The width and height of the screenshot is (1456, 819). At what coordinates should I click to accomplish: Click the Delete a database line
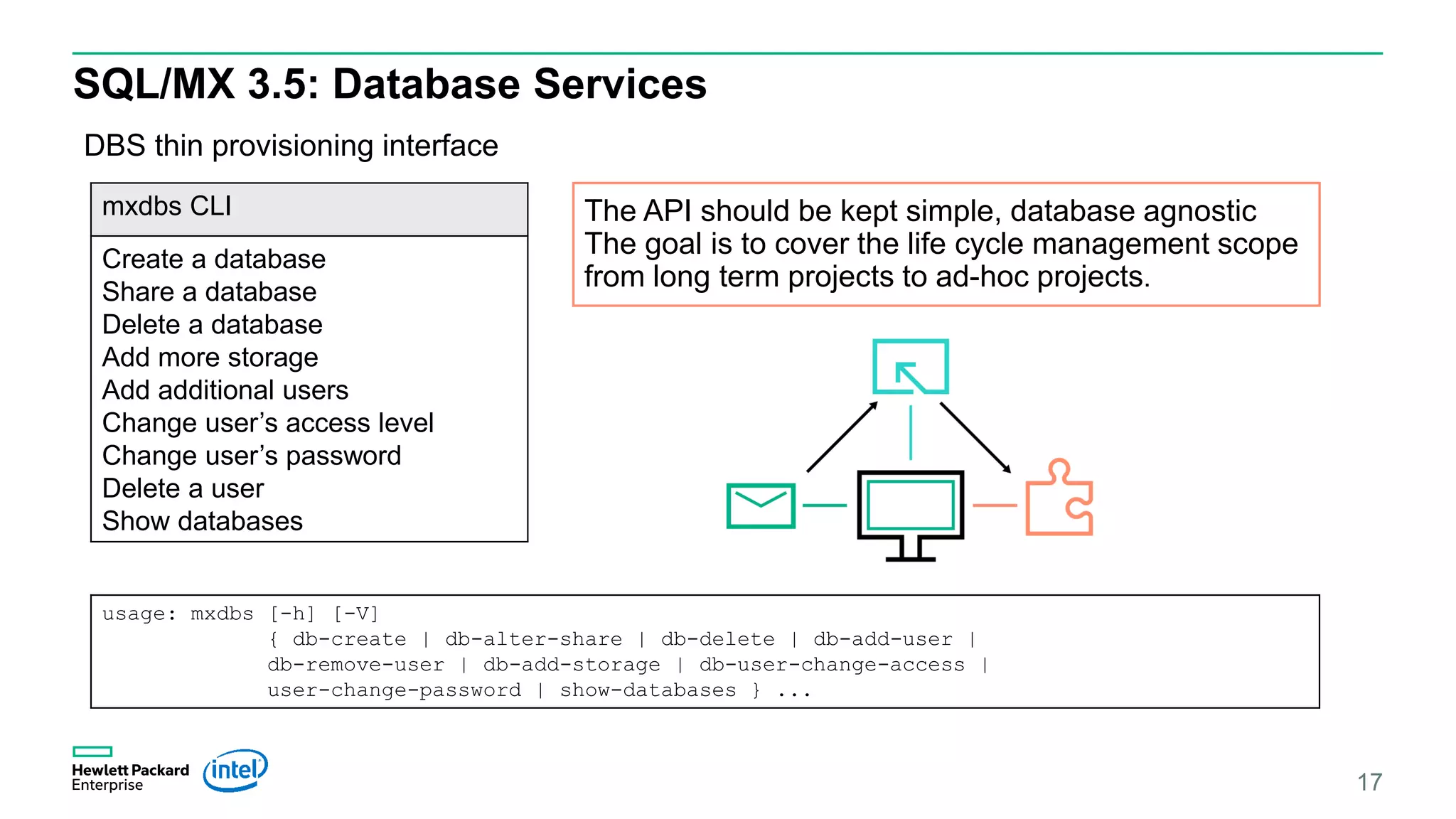point(213,324)
